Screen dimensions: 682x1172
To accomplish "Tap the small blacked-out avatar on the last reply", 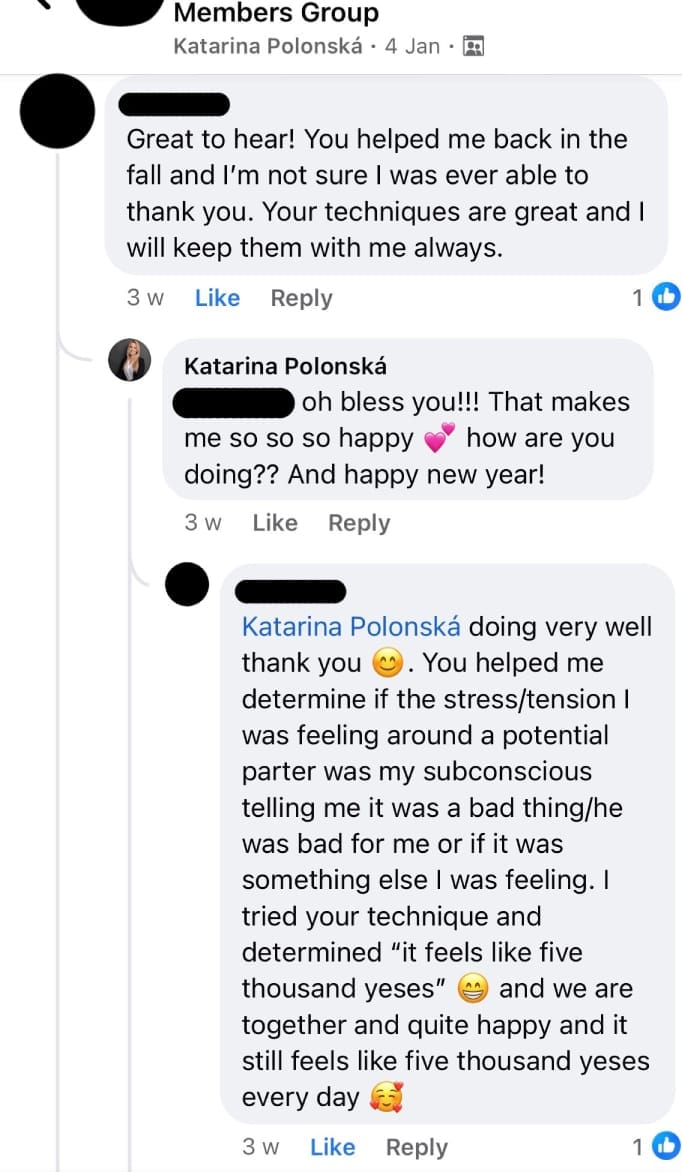I will 186,584.
